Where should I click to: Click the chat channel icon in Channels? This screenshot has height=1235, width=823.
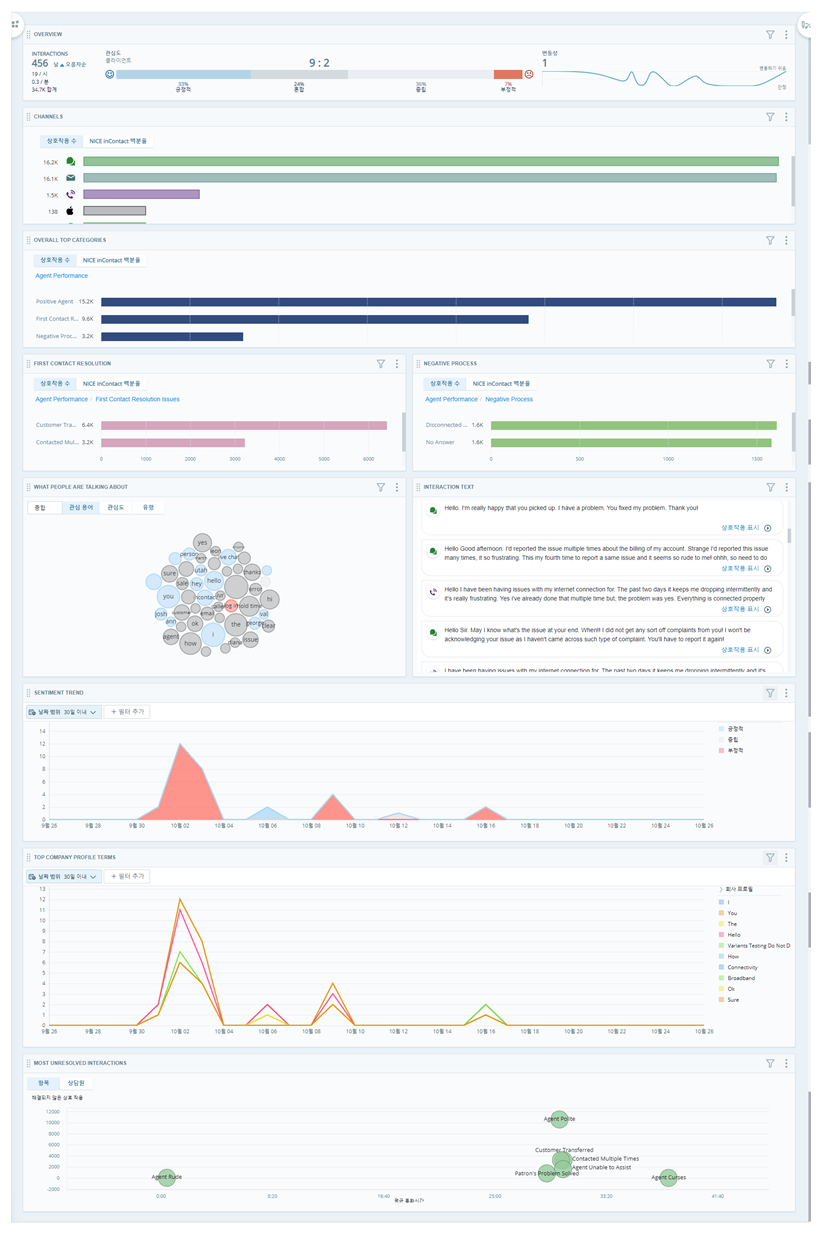pyautogui.click(x=71, y=161)
